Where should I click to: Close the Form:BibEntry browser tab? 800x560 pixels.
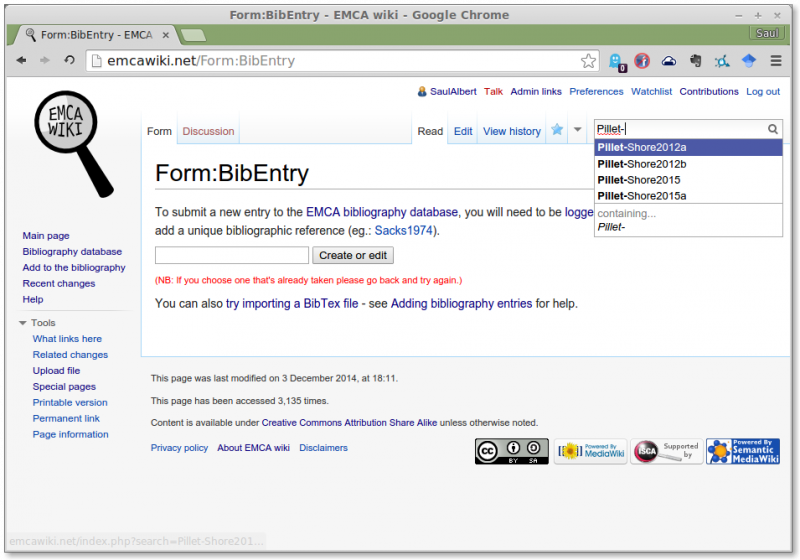click(x=165, y=35)
